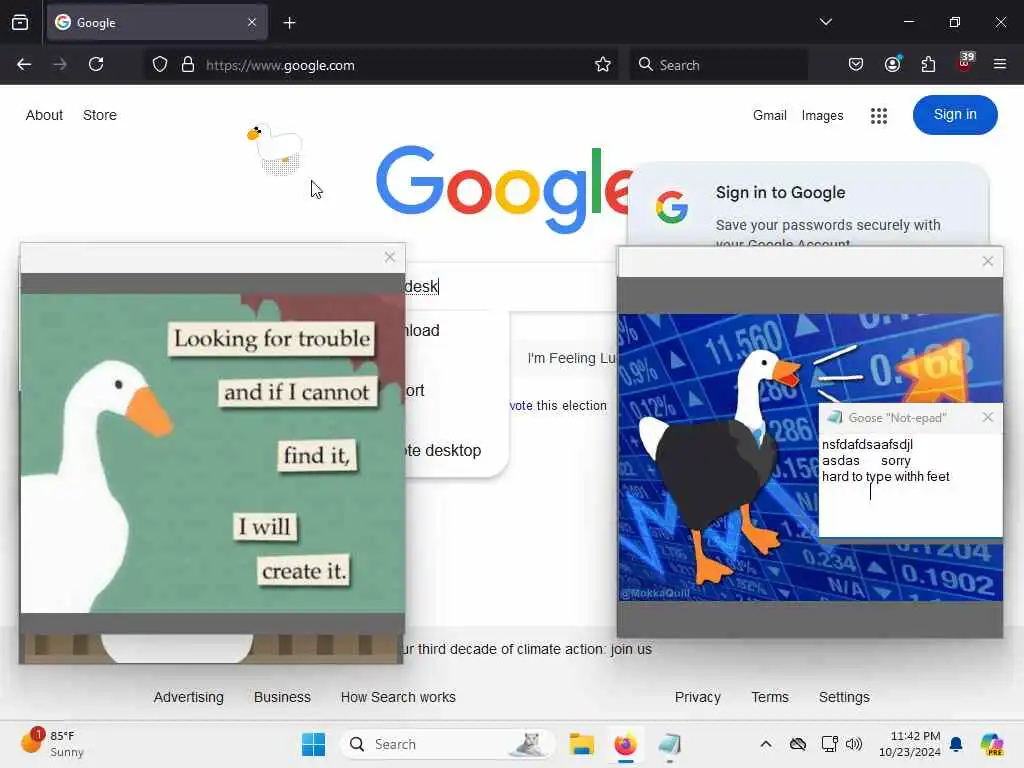Open File Explorer from the taskbar

pyautogui.click(x=581, y=744)
